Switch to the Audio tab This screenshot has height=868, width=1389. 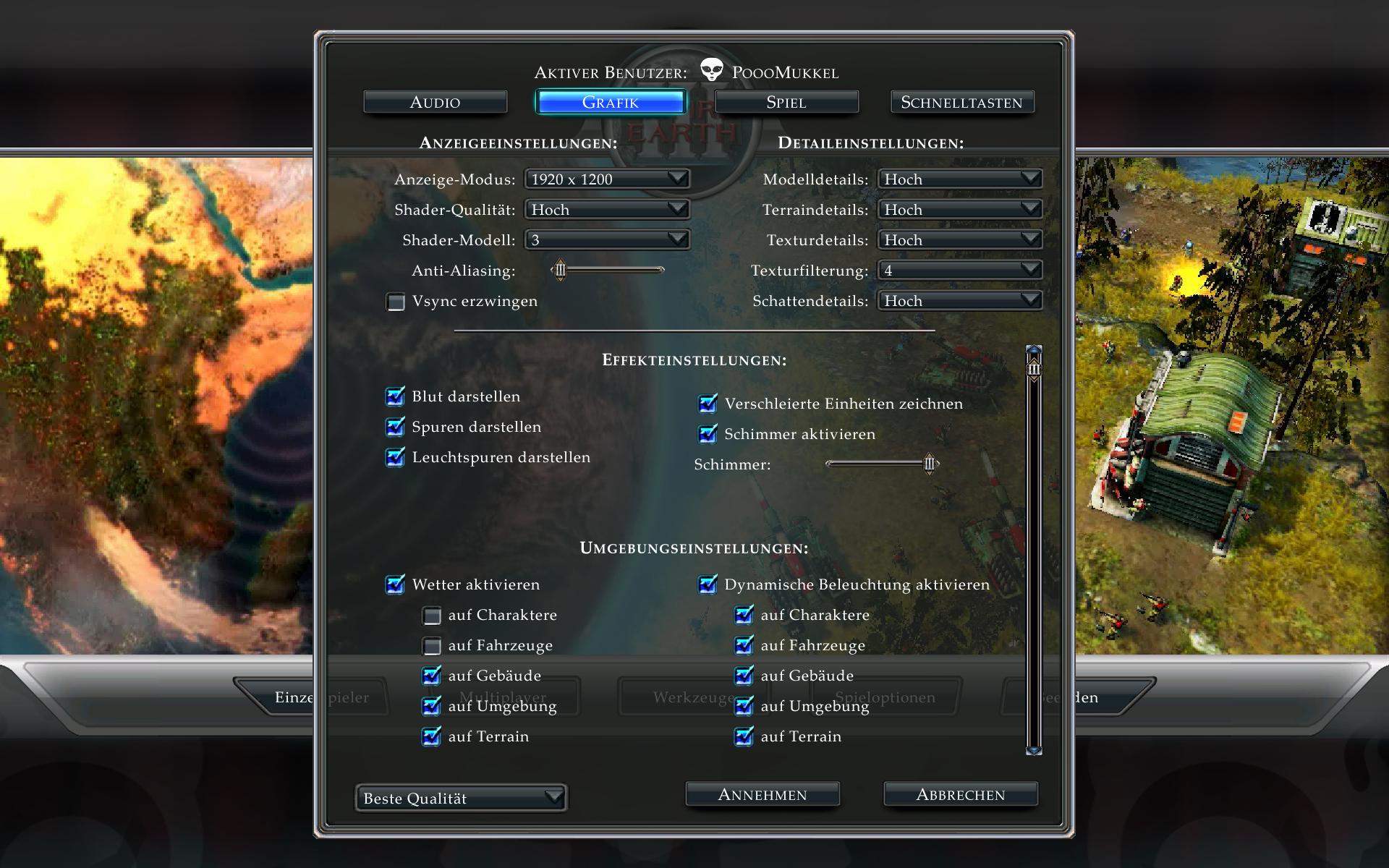tap(435, 102)
